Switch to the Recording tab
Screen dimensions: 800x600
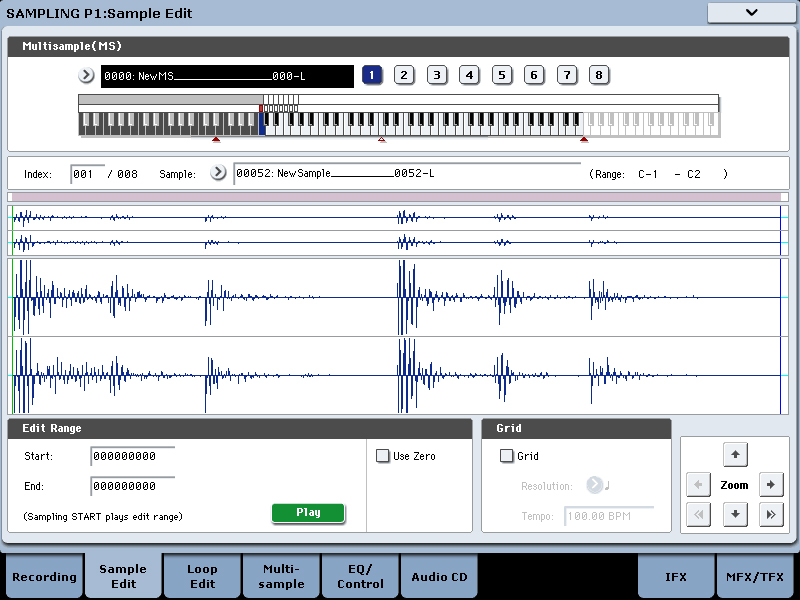pyautogui.click(x=44, y=577)
